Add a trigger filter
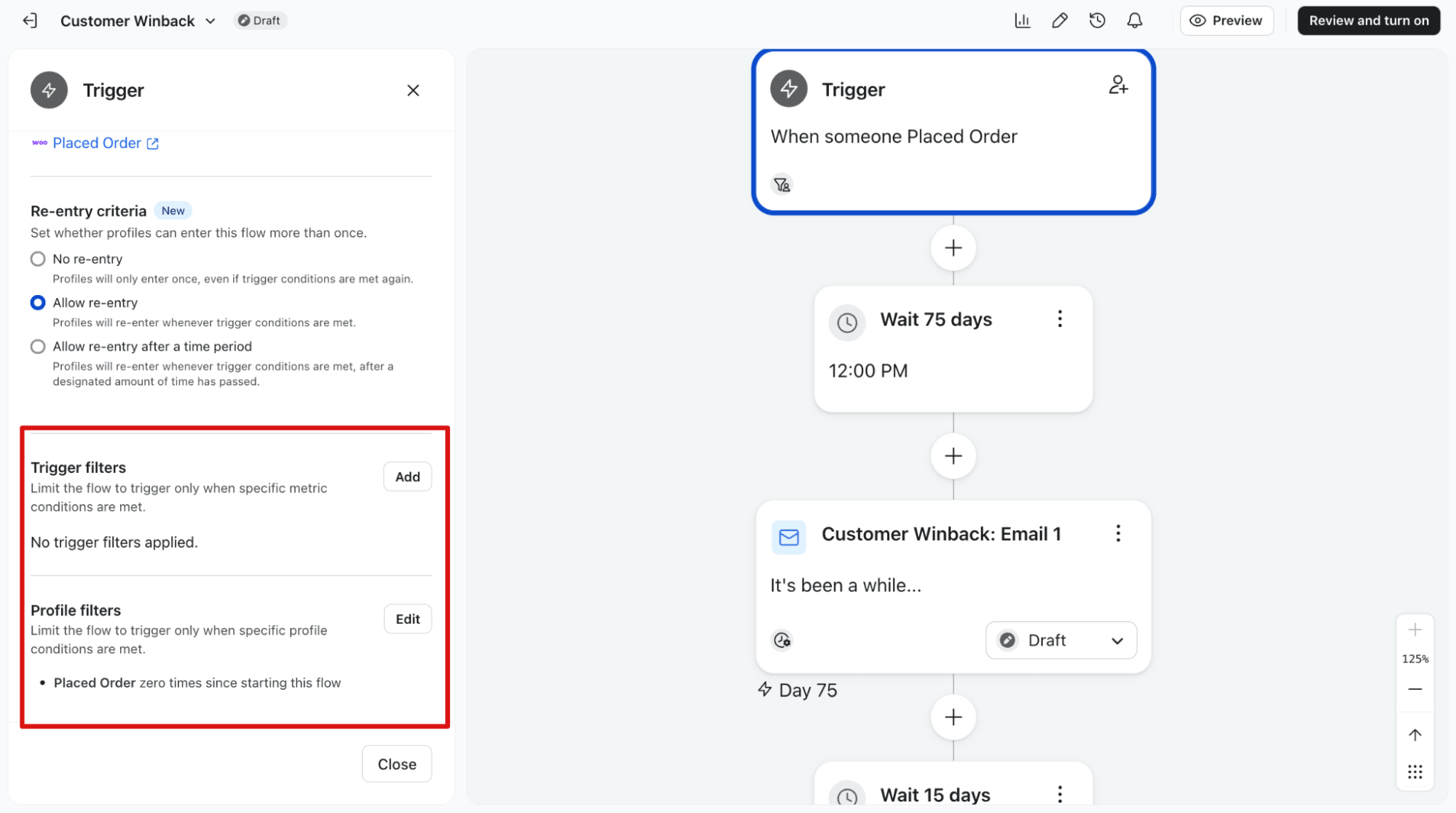The image size is (1456, 813). (407, 476)
